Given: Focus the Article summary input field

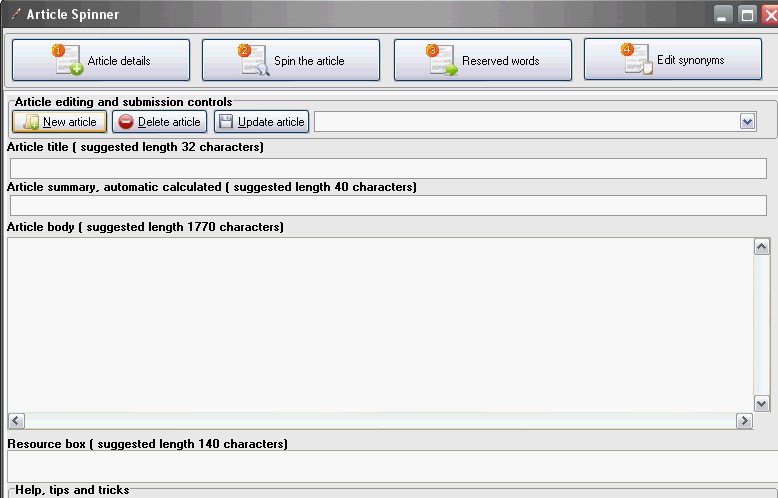Looking at the screenshot, I should tap(389, 205).
